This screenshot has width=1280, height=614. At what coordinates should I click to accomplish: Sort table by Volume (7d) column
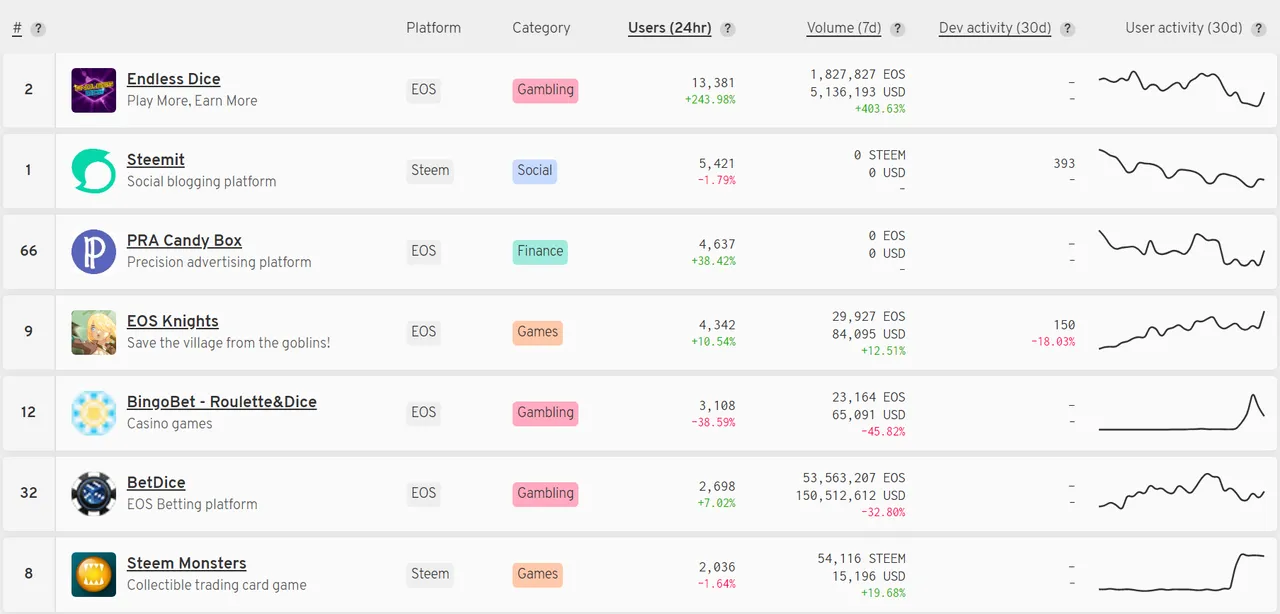(843, 28)
